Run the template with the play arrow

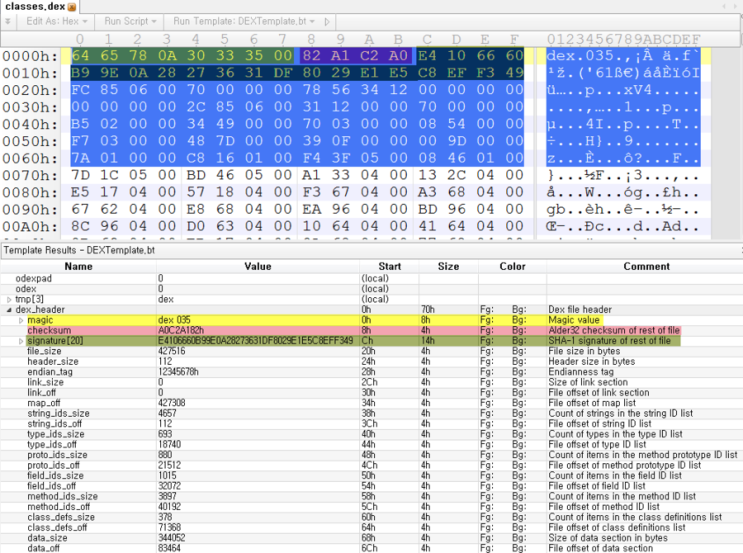(x=326, y=21)
